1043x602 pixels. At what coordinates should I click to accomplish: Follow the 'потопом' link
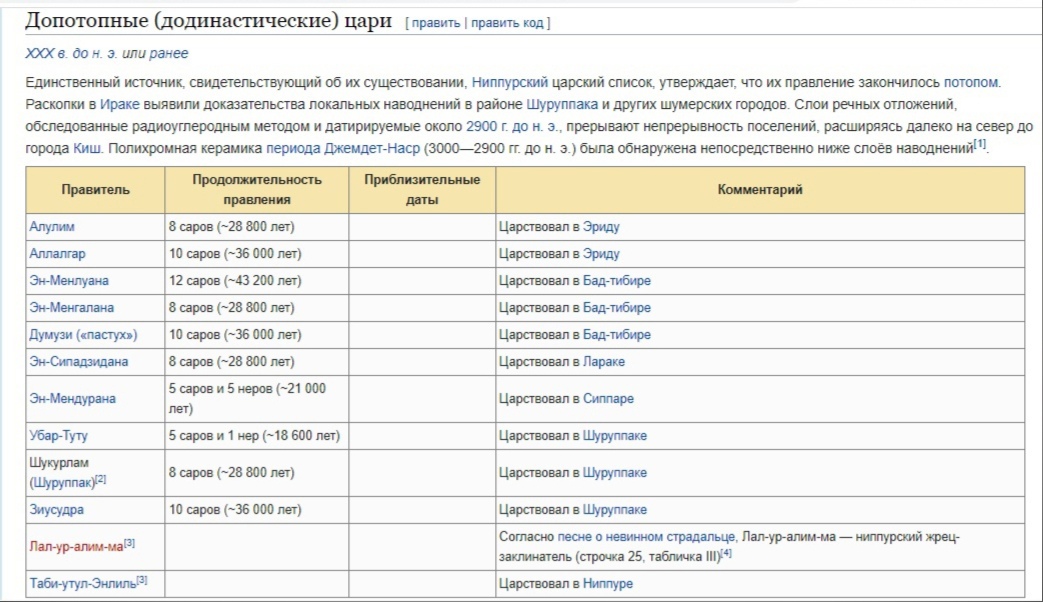(970, 82)
